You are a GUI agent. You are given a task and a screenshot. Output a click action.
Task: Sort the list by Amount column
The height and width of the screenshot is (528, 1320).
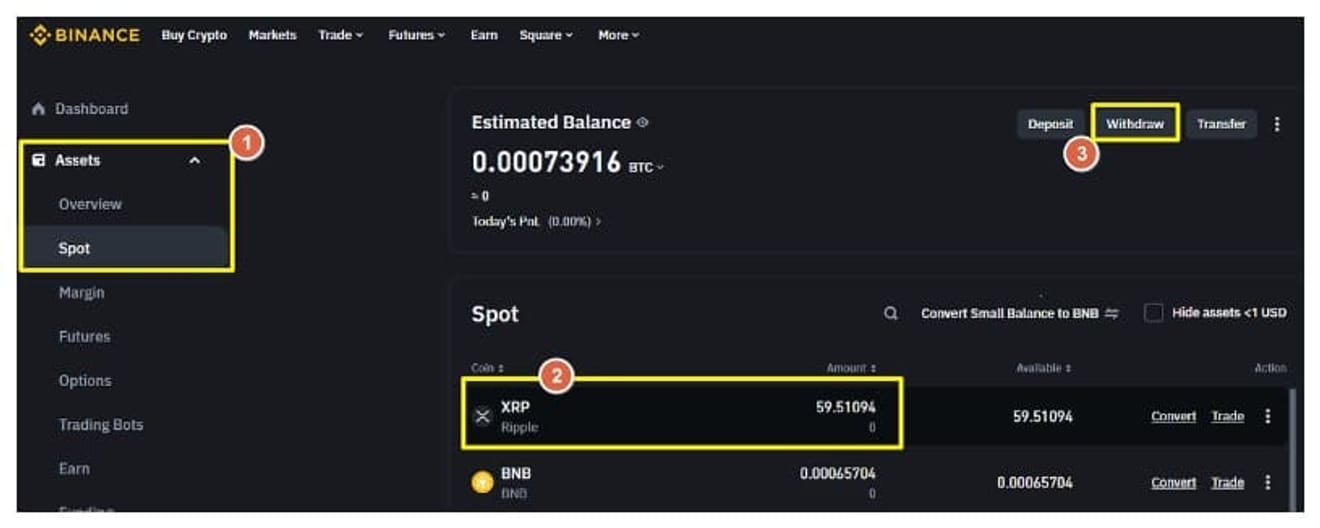(851, 368)
